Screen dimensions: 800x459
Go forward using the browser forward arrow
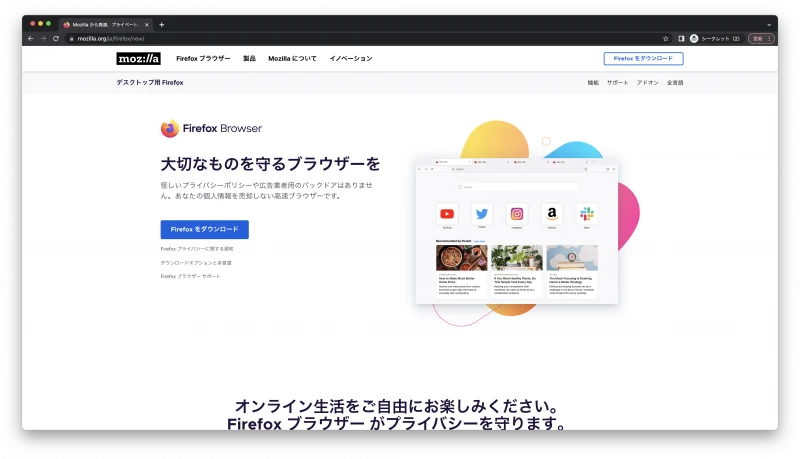point(43,38)
